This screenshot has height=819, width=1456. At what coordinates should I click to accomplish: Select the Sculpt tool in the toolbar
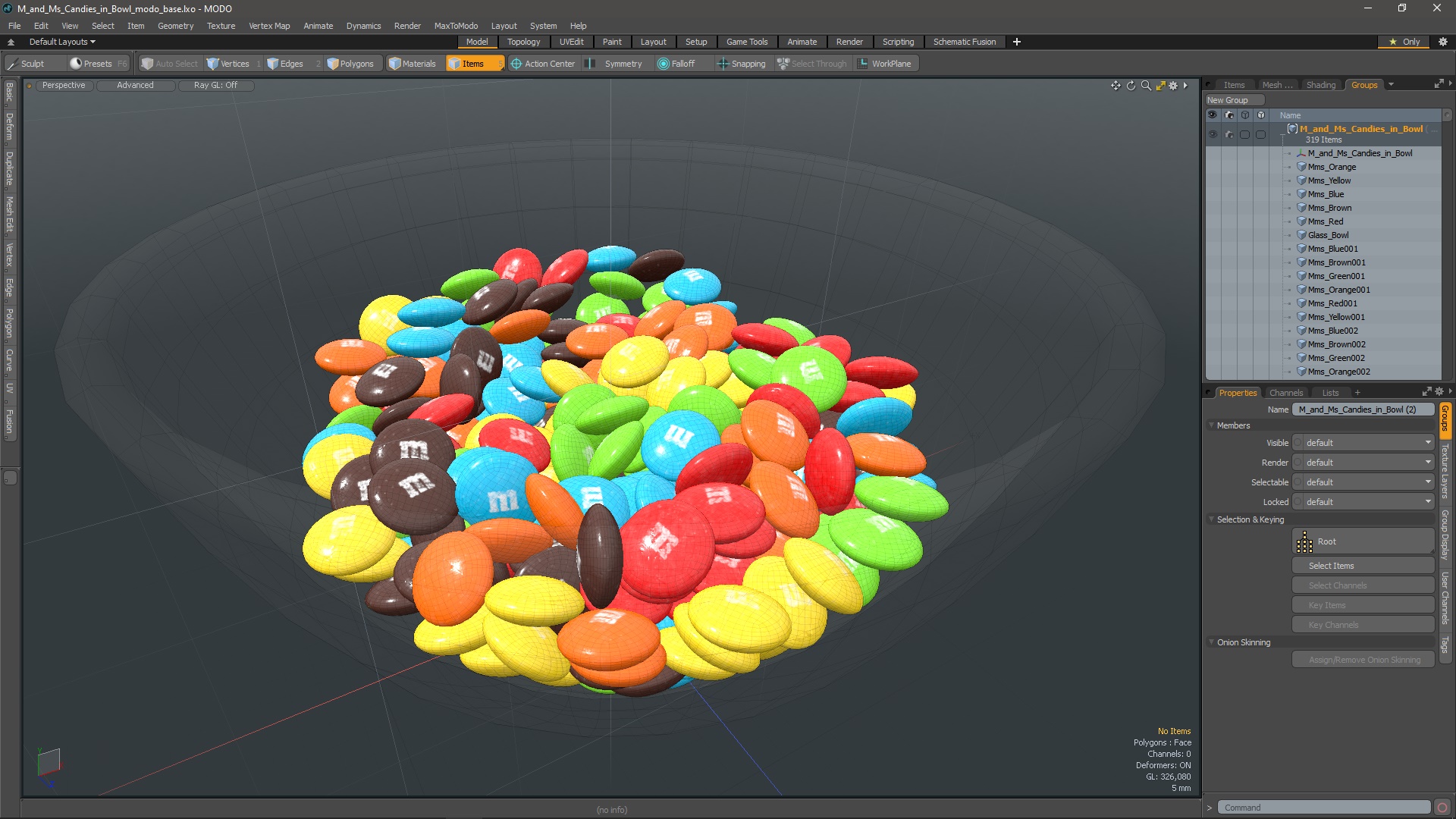click(x=33, y=64)
